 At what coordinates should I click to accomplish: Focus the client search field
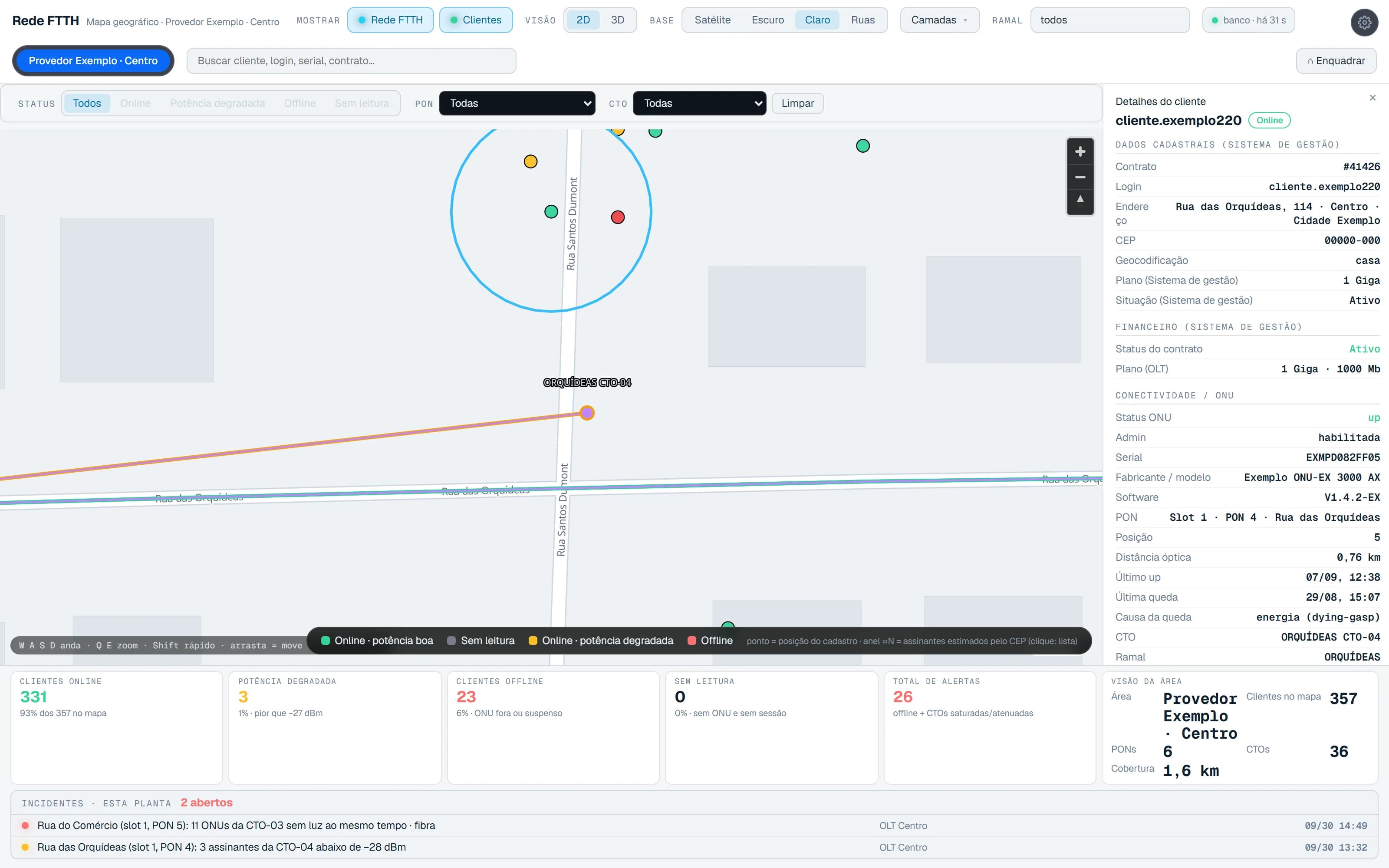click(x=351, y=61)
